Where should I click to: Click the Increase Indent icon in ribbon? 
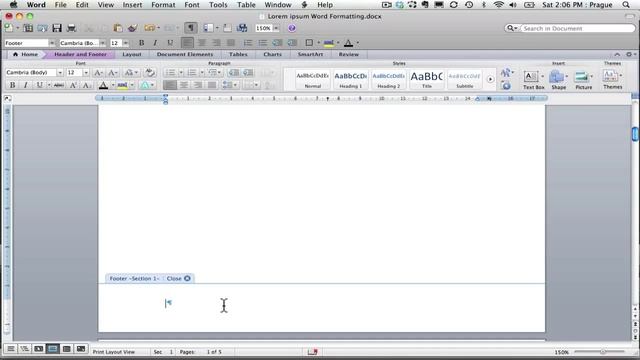(248, 73)
